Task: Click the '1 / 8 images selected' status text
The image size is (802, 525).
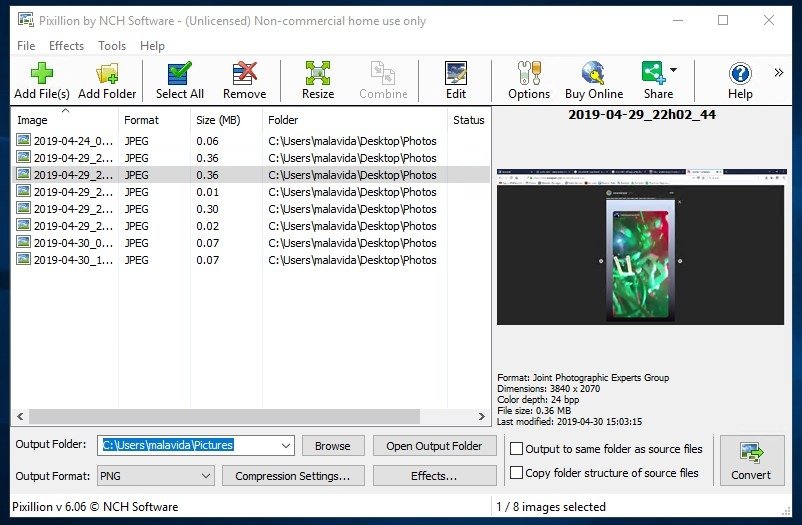Action: [551, 507]
